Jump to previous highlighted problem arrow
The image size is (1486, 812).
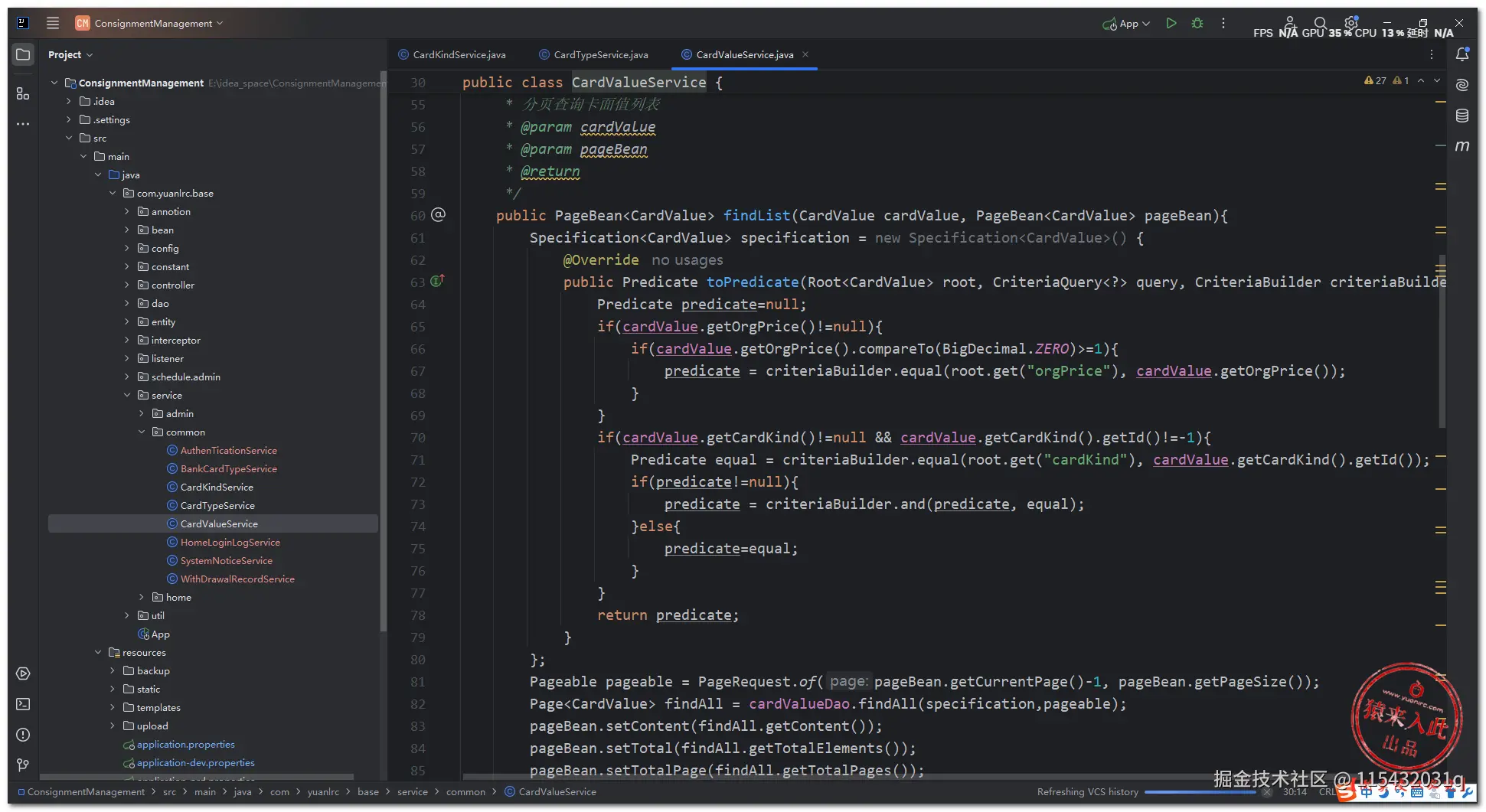pos(1421,80)
